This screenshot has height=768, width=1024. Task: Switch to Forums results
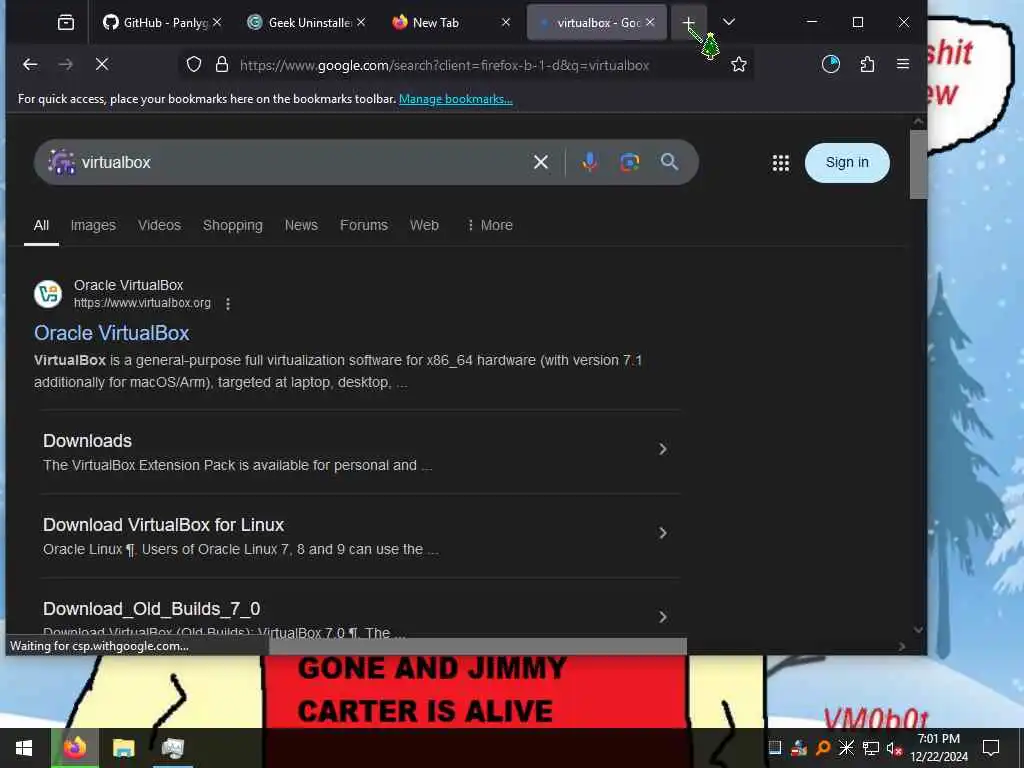364,225
